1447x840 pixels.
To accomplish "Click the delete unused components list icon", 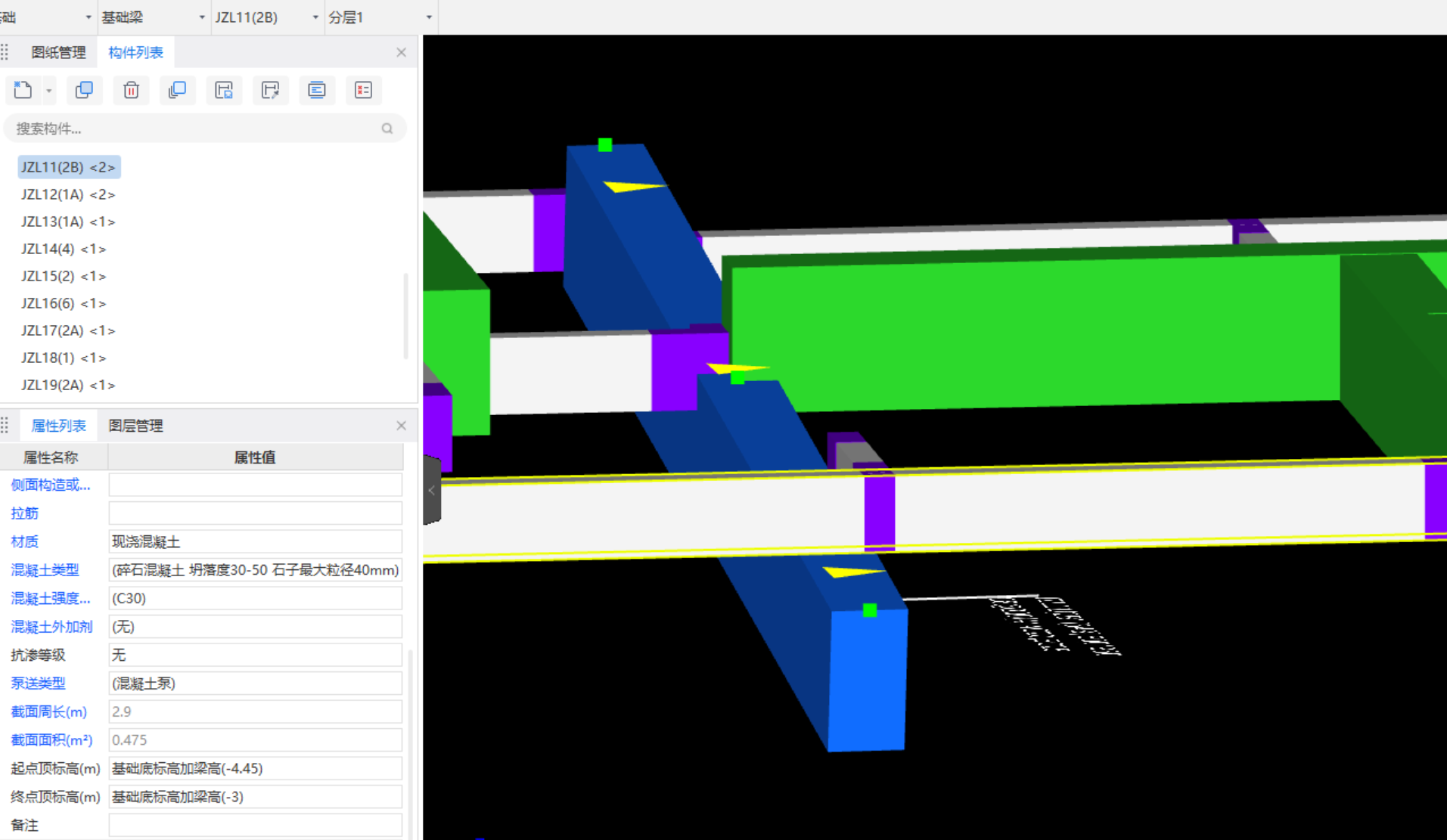I will click(363, 90).
